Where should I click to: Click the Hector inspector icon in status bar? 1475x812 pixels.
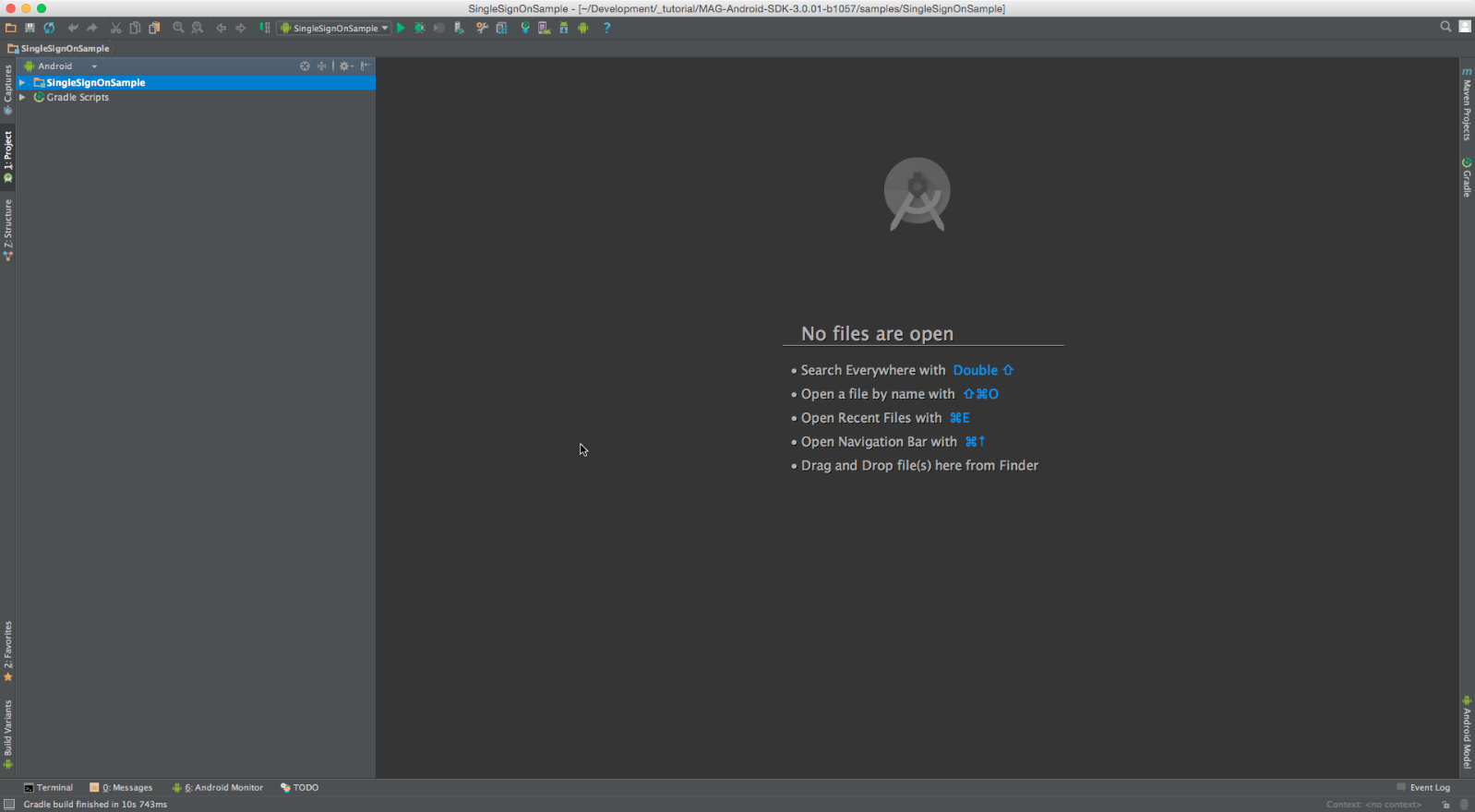(1465, 805)
